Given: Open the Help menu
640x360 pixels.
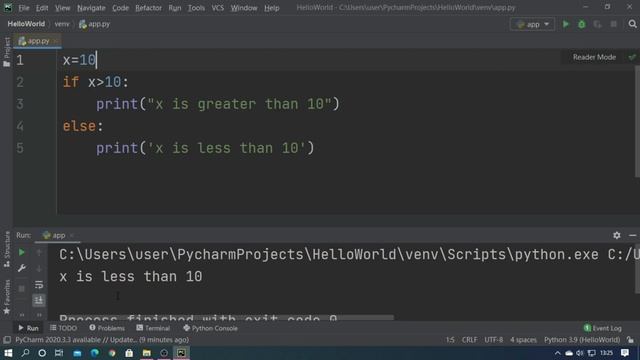Looking at the screenshot, I should (271, 8).
